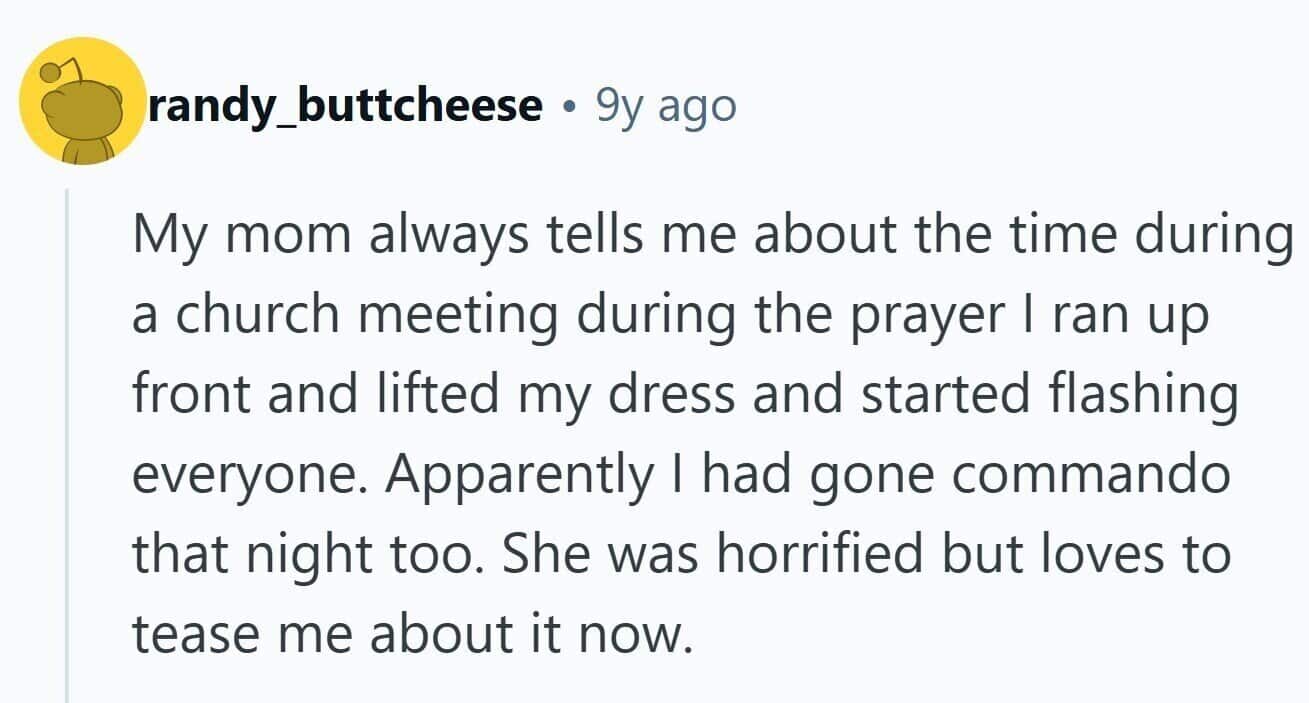Image resolution: width=1309 pixels, height=703 pixels.
Task: Open randy_buttcheese's user profile
Action: point(346,104)
